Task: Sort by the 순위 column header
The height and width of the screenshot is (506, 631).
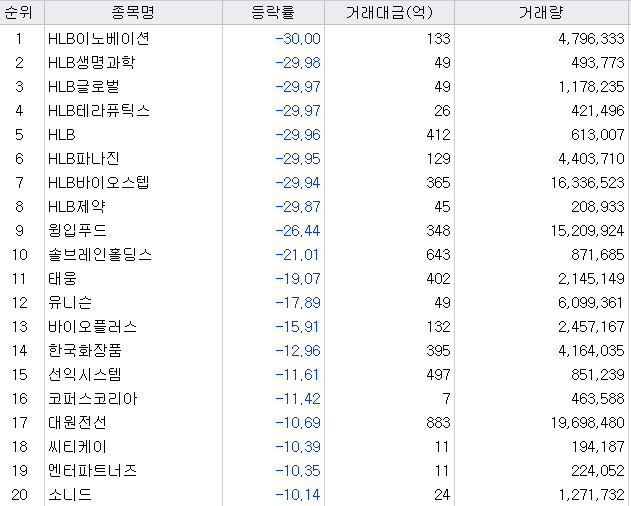Action: coord(22,12)
